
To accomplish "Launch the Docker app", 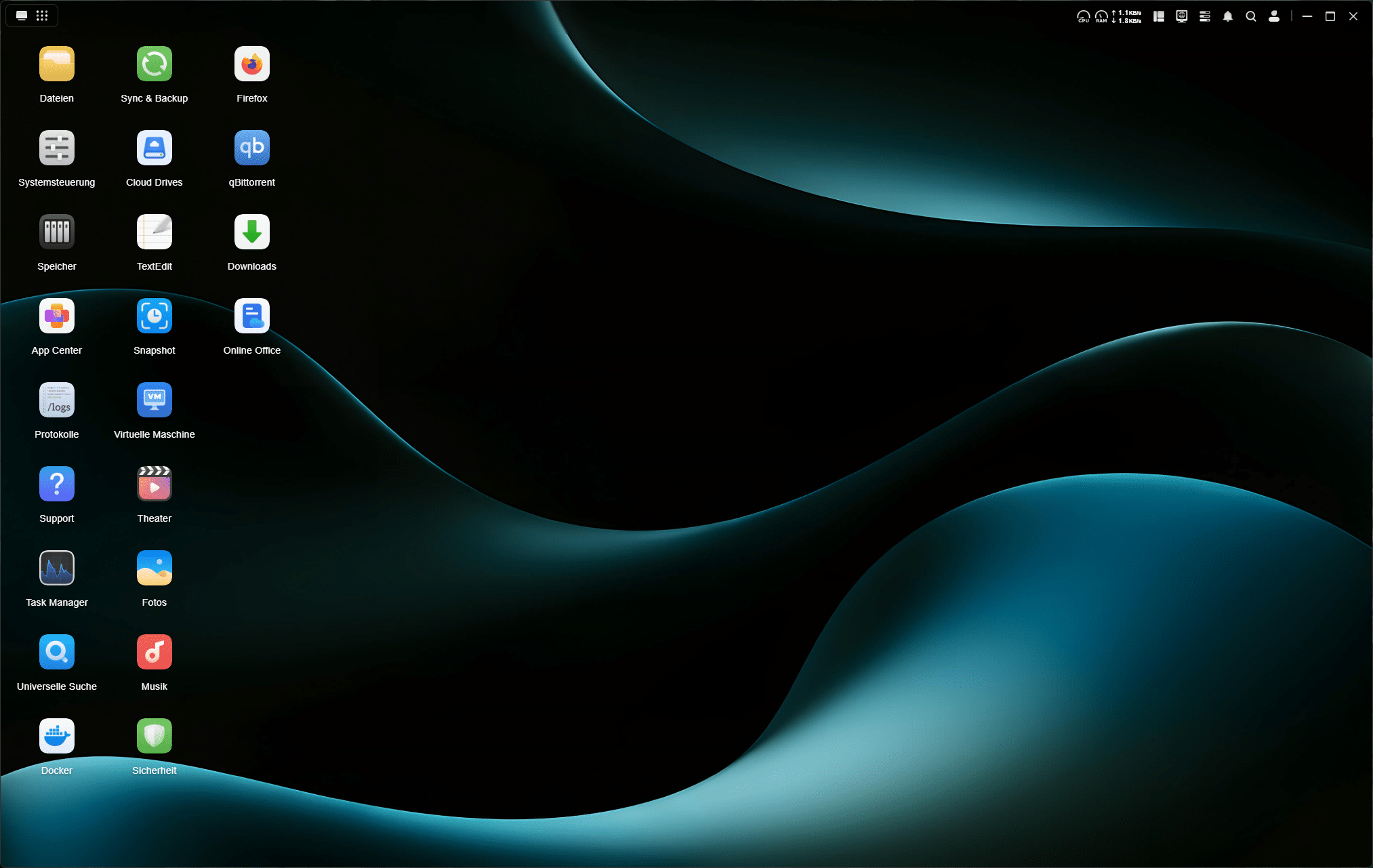I will 57,737.
